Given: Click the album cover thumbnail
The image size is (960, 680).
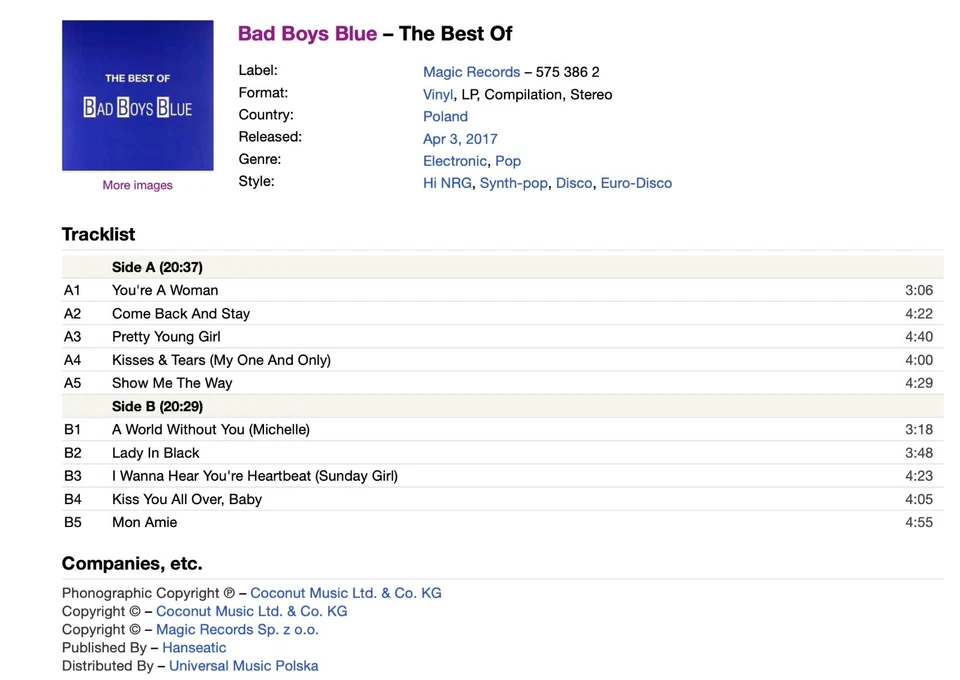Looking at the screenshot, I should click(137, 94).
